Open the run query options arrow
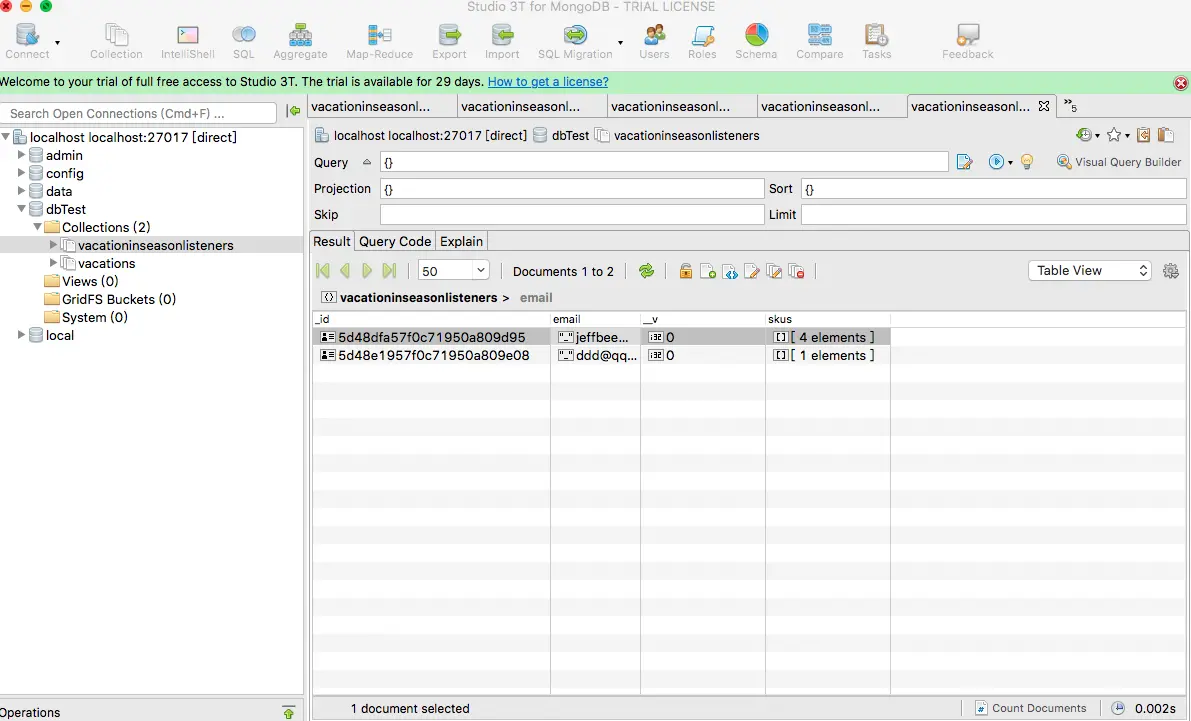 click(1010, 163)
